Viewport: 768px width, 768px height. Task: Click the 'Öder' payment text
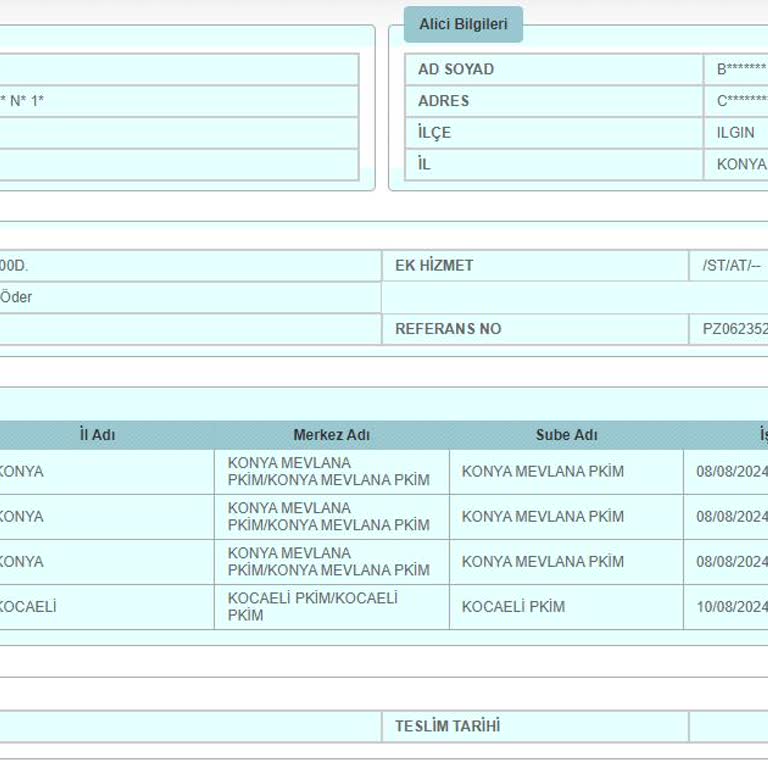(x=16, y=297)
